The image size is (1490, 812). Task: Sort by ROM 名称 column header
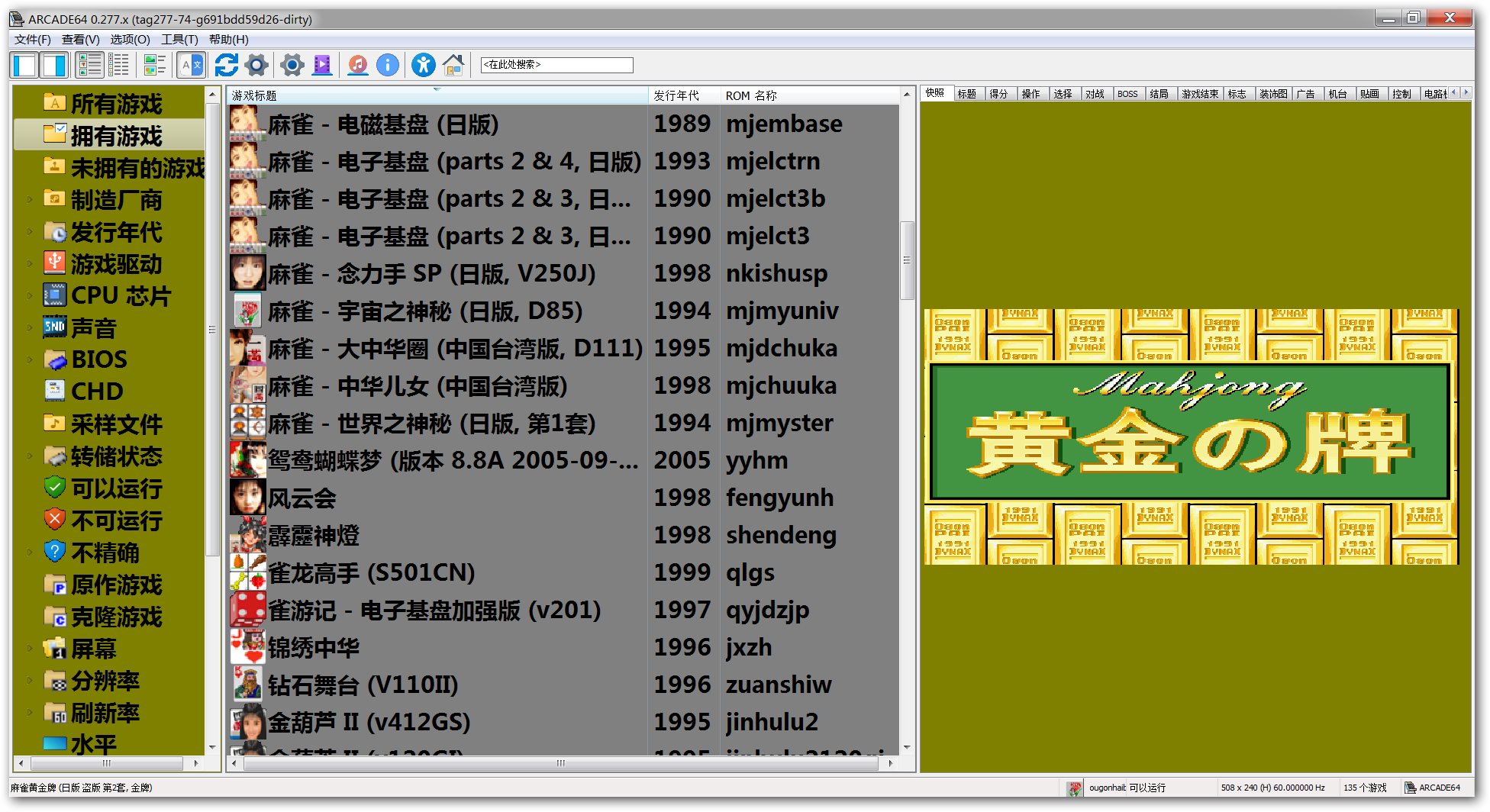pyautogui.click(x=810, y=95)
